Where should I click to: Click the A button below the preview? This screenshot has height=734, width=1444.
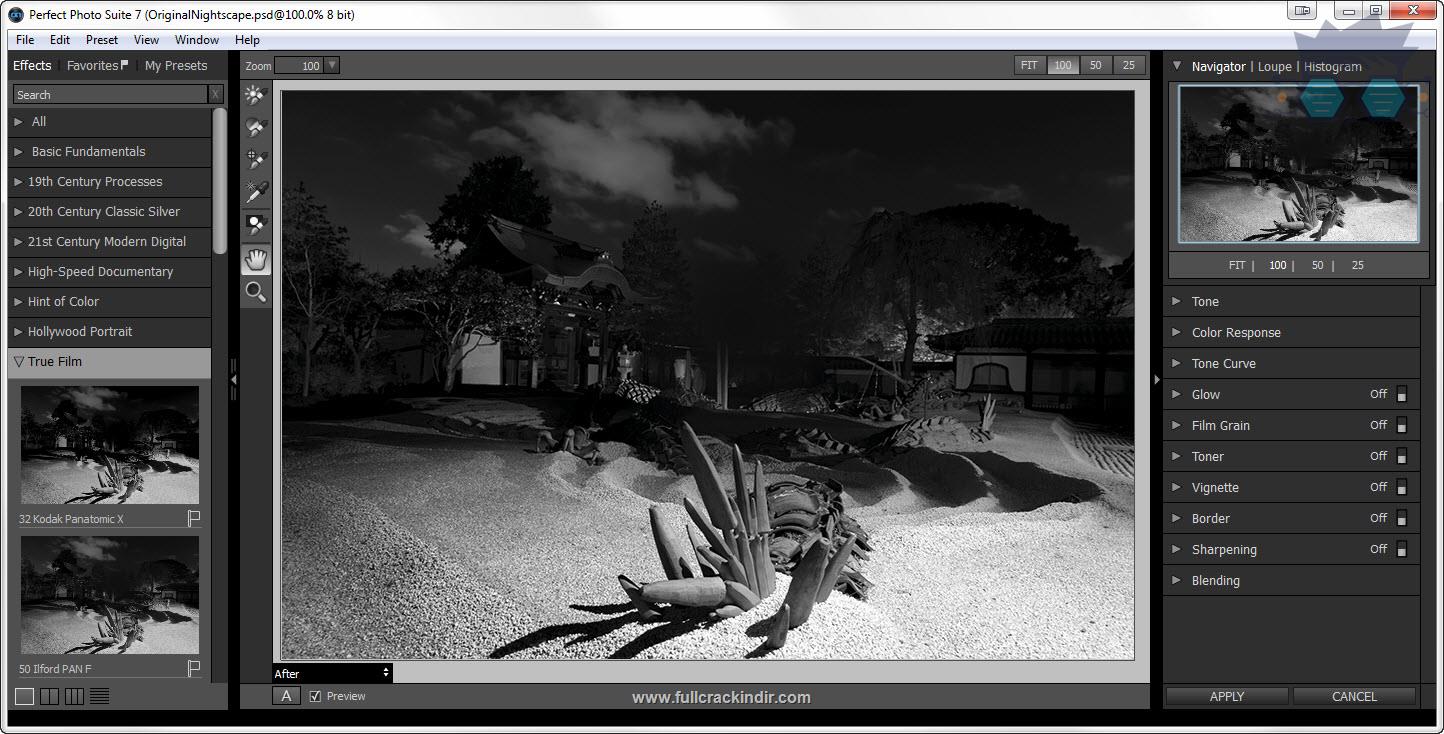[286, 696]
